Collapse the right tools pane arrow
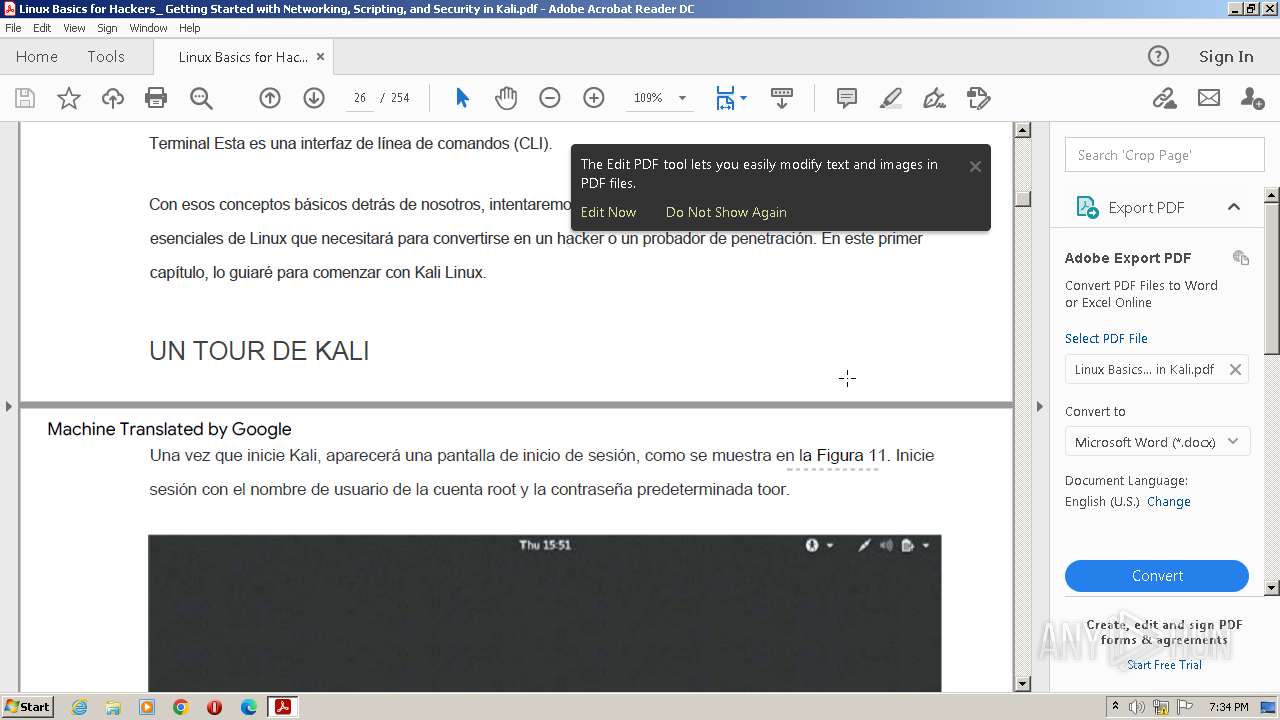This screenshot has width=1280, height=720. [x=1039, y=406]
